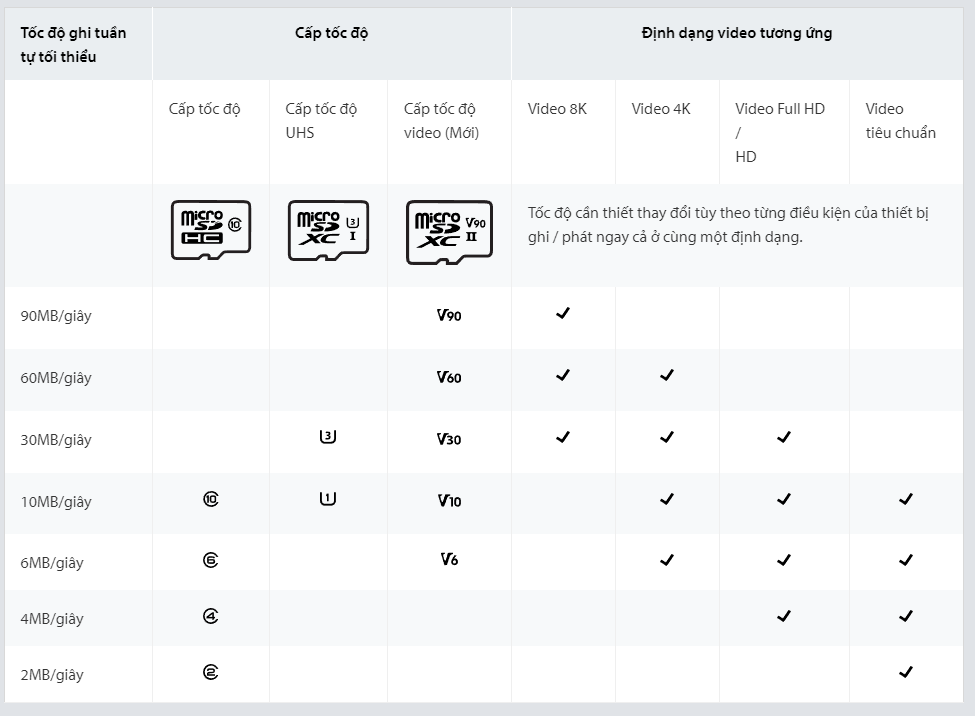Click the U3 UHS speed class symbol
The height and width of the screenshot is (716, 975).
(x=328, y=437)
